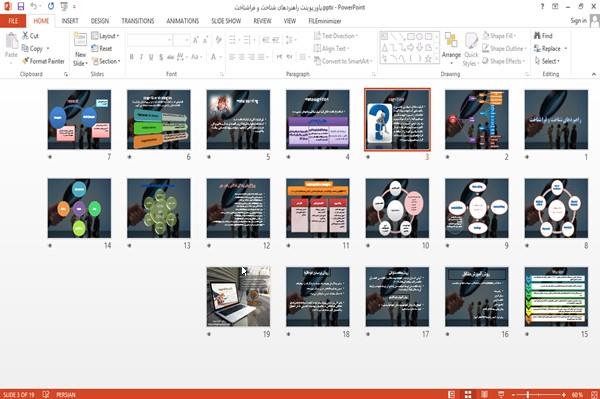
Task: Toggle Italic formatting
Action: 142,57
